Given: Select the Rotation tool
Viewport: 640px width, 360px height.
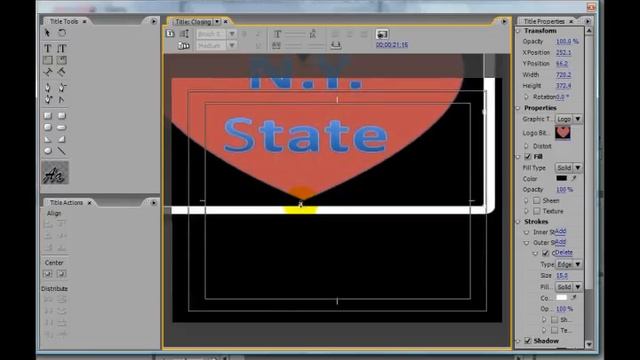Looking at the screenshot, I should tap(62, 33).
